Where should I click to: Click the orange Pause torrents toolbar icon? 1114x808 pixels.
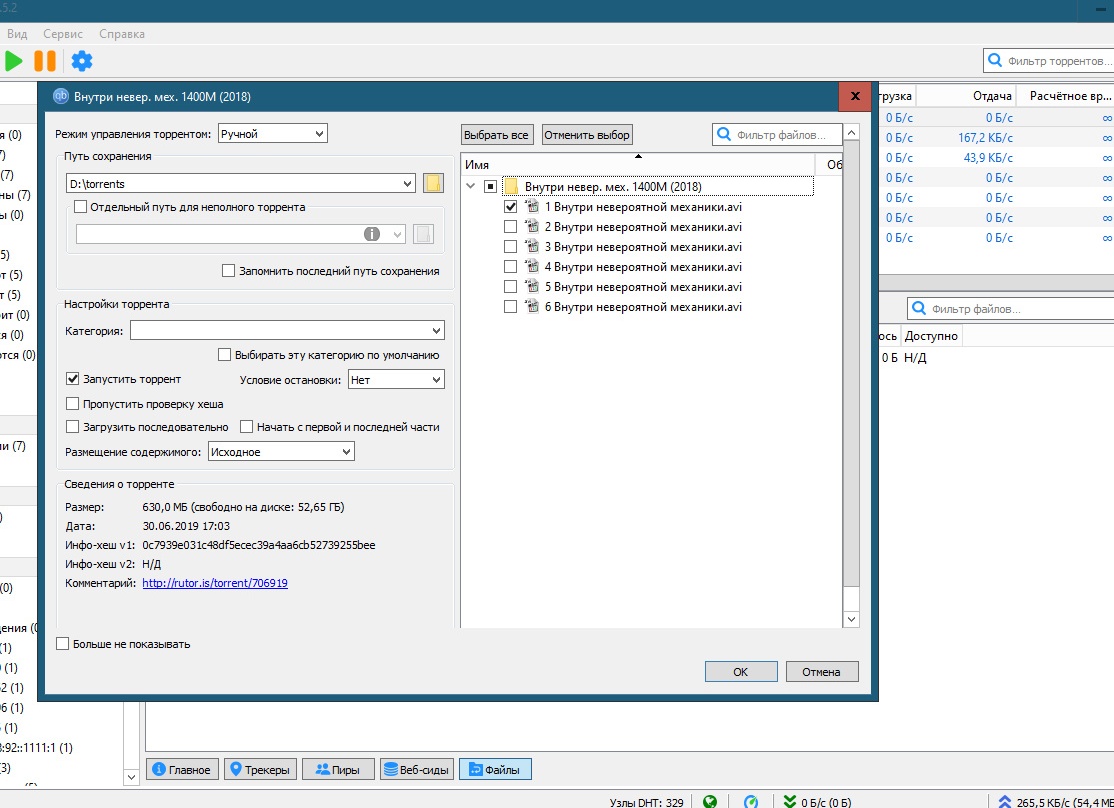45,61
